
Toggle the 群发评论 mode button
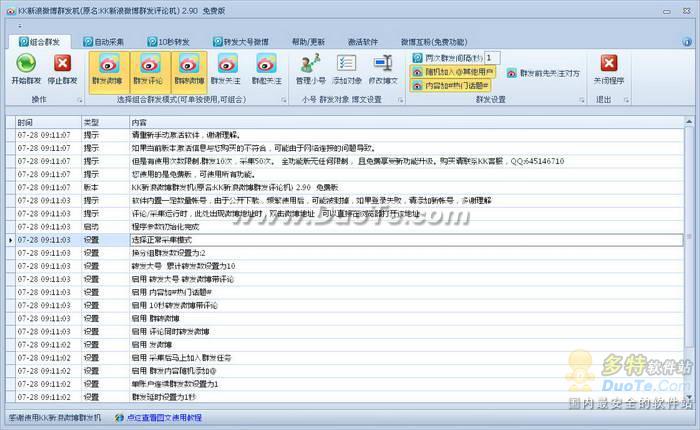[x=150, y=72]
